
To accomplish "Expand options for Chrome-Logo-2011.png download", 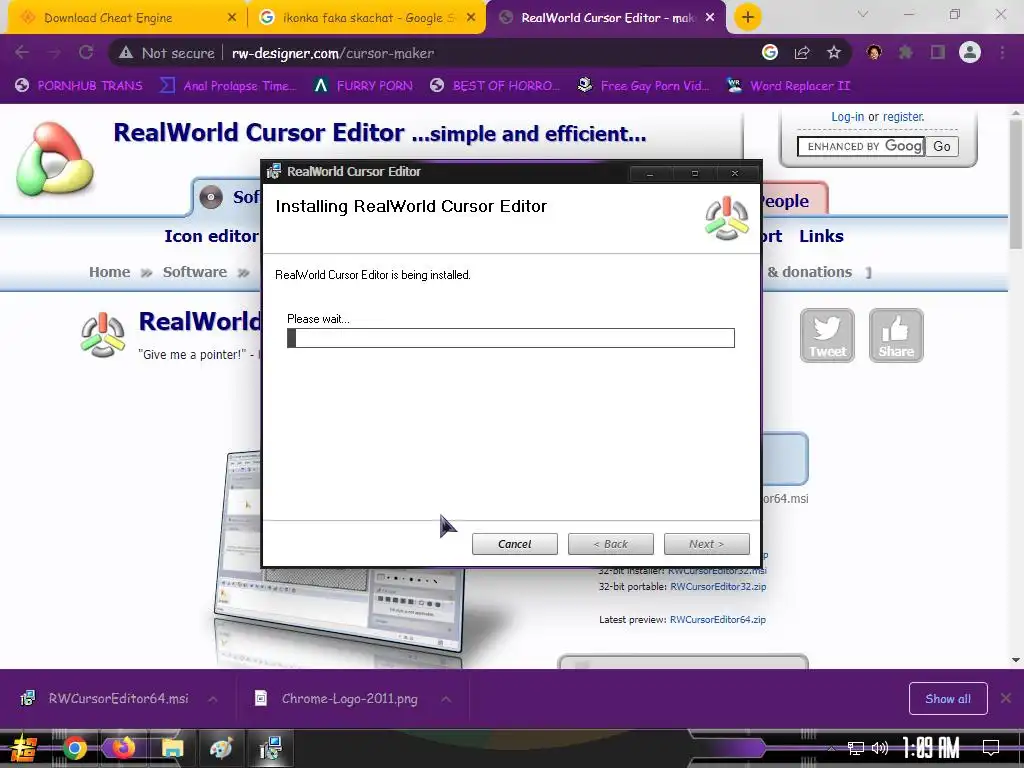I will tap(446, 699).
